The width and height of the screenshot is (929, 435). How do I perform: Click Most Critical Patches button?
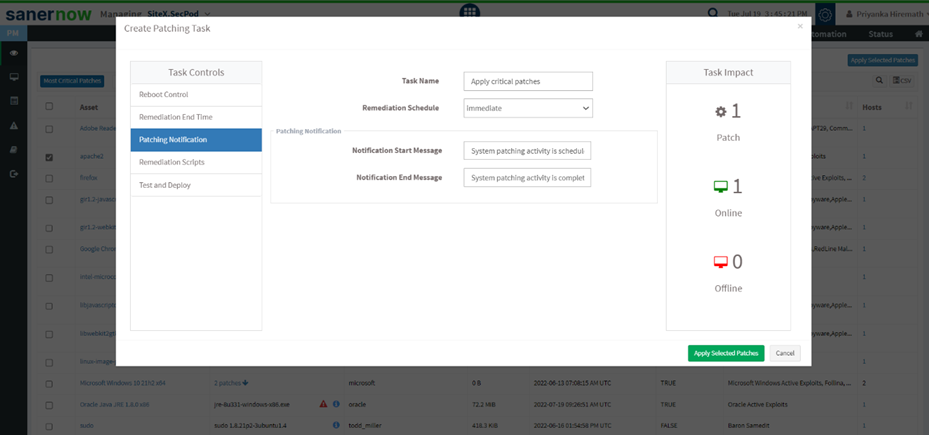[72, 81]
